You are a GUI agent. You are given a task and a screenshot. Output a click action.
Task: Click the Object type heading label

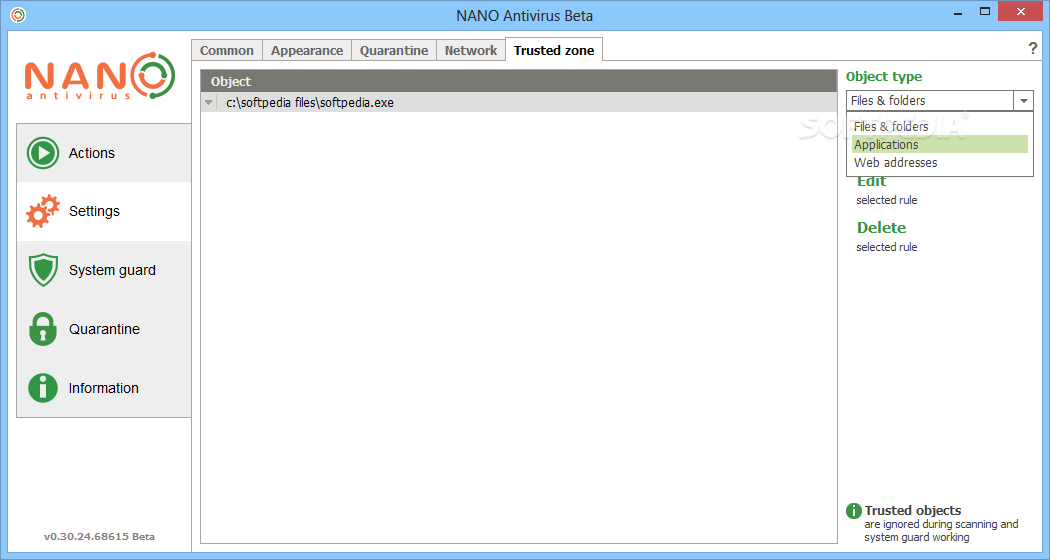click(x=884, y=76)
